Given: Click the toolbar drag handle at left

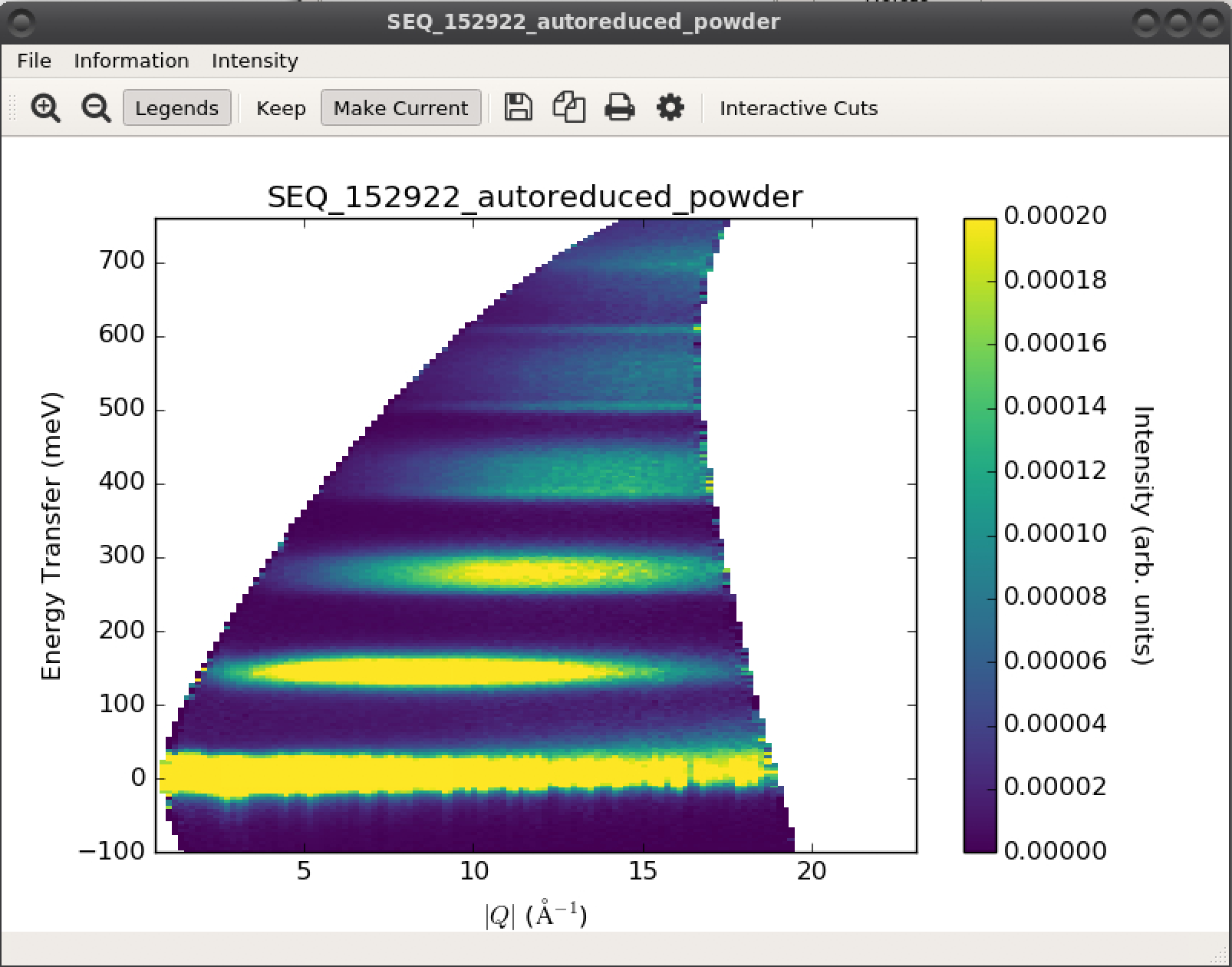Looking at the screenshot, I should tap(12, 107).
